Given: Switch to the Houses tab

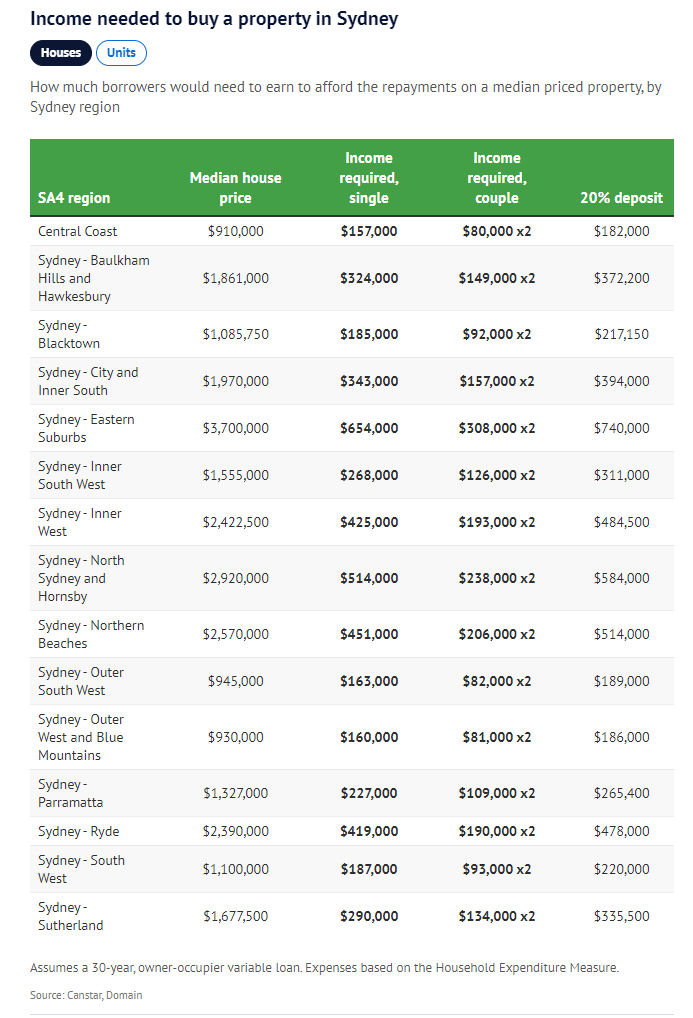Looking at the screenshot, I should [61, 53].
